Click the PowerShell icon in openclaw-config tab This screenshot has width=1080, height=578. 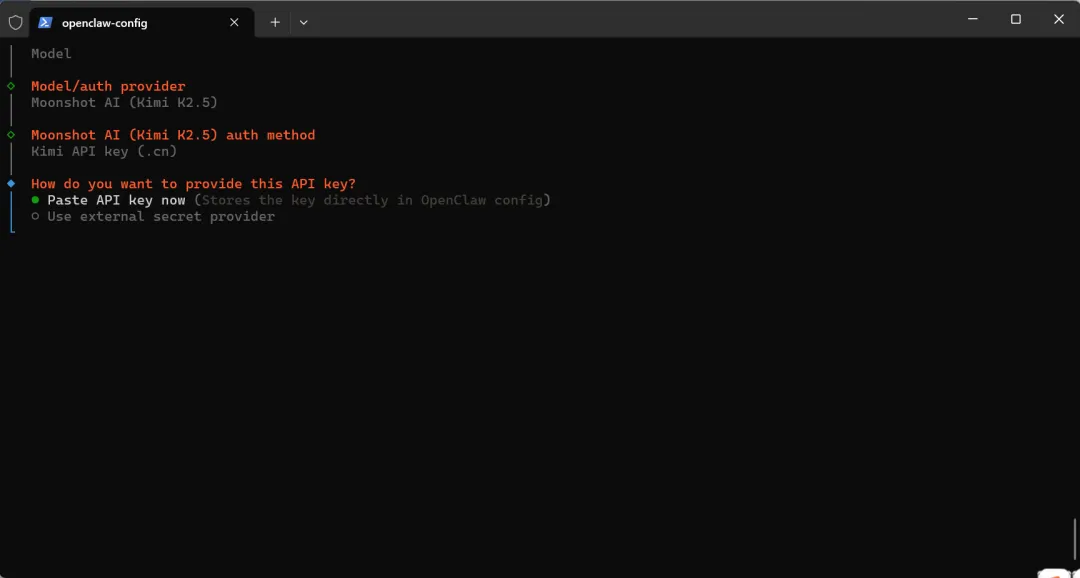(x=45, y=22)
